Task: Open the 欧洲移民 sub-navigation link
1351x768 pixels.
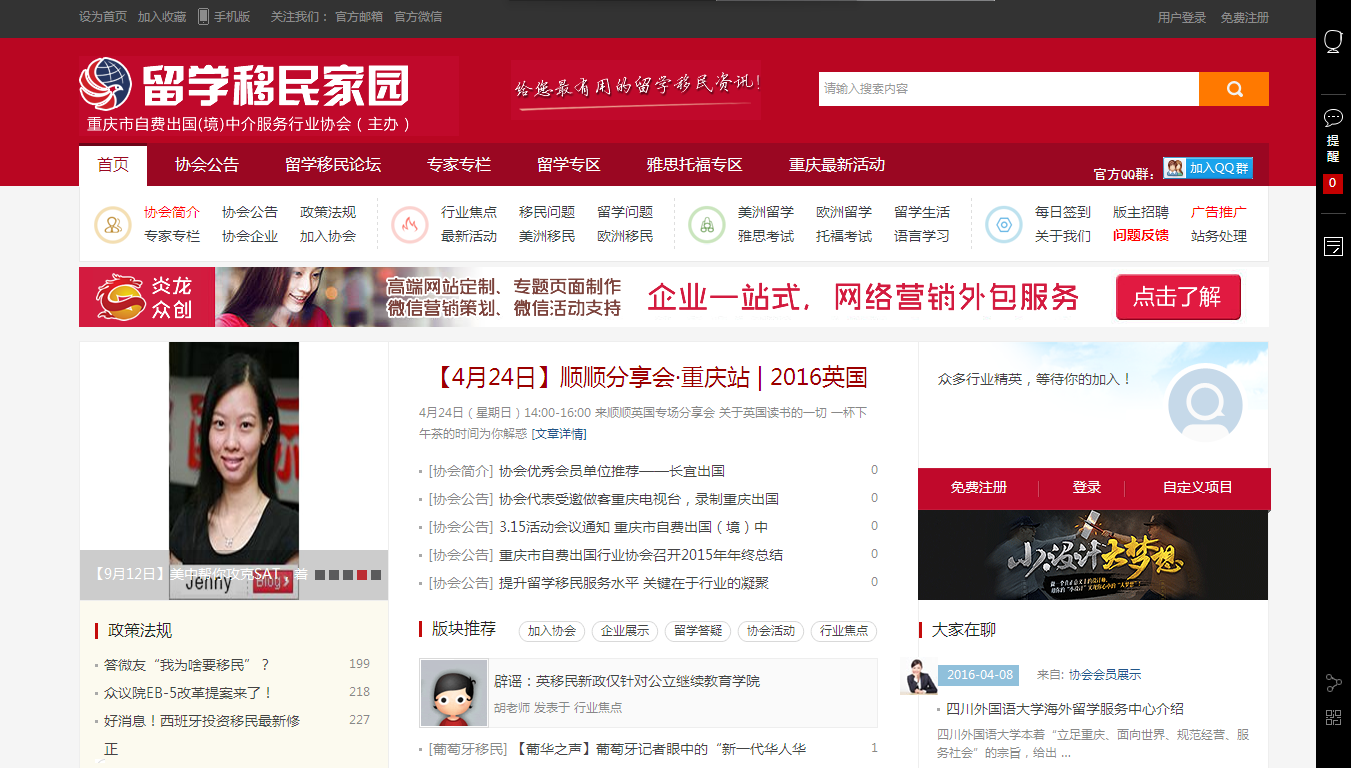Action: (x=625, y=236)
